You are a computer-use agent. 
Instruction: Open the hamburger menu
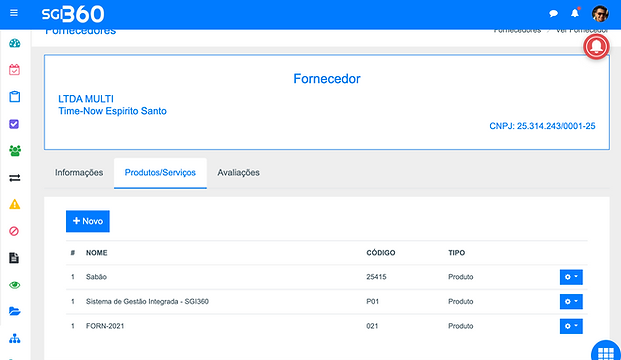(14, 13)
